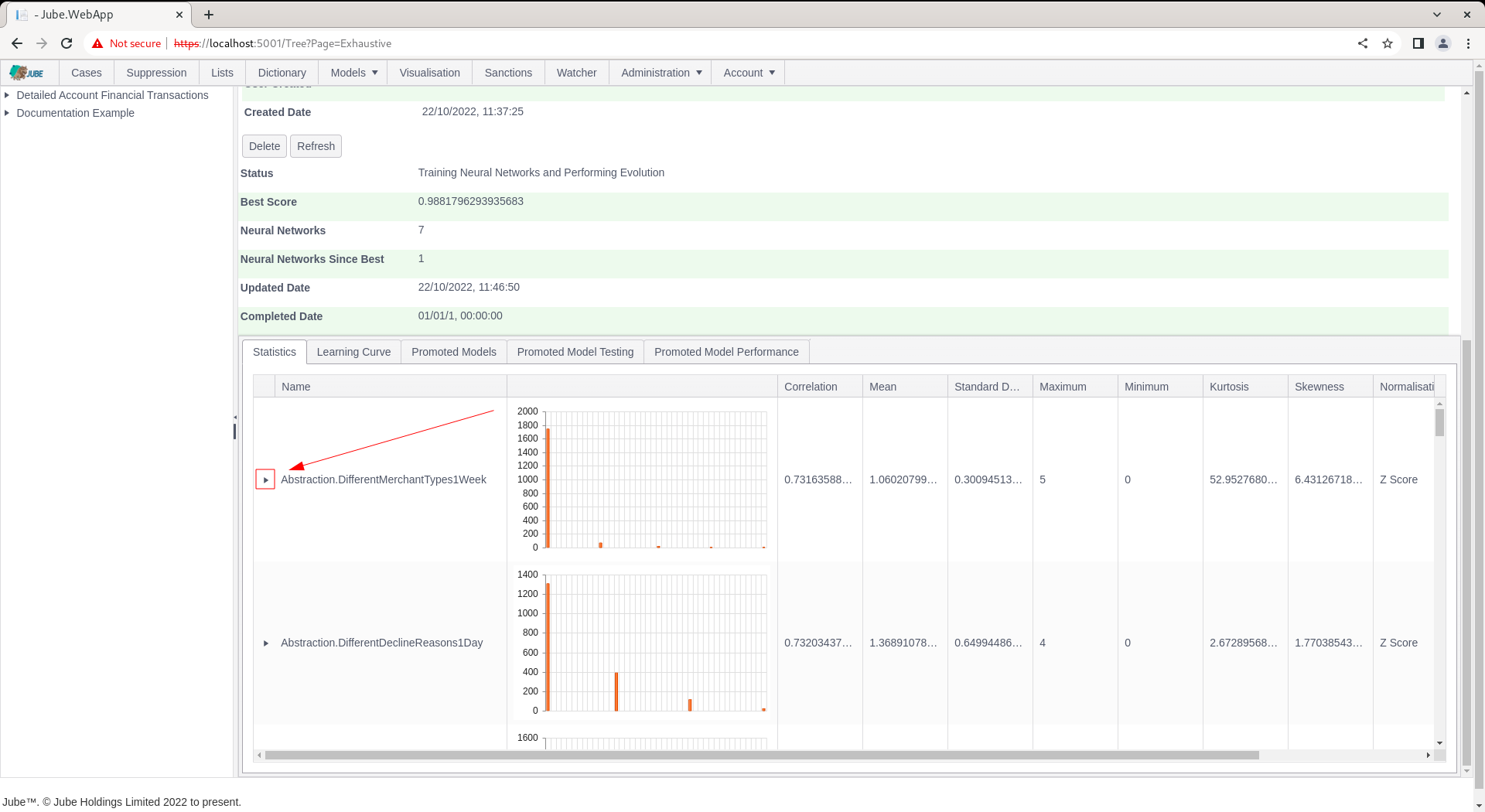Open browser profile icon
Image resolution: width=1485 pixels, height=812 pixels.
coord(1443,43)
